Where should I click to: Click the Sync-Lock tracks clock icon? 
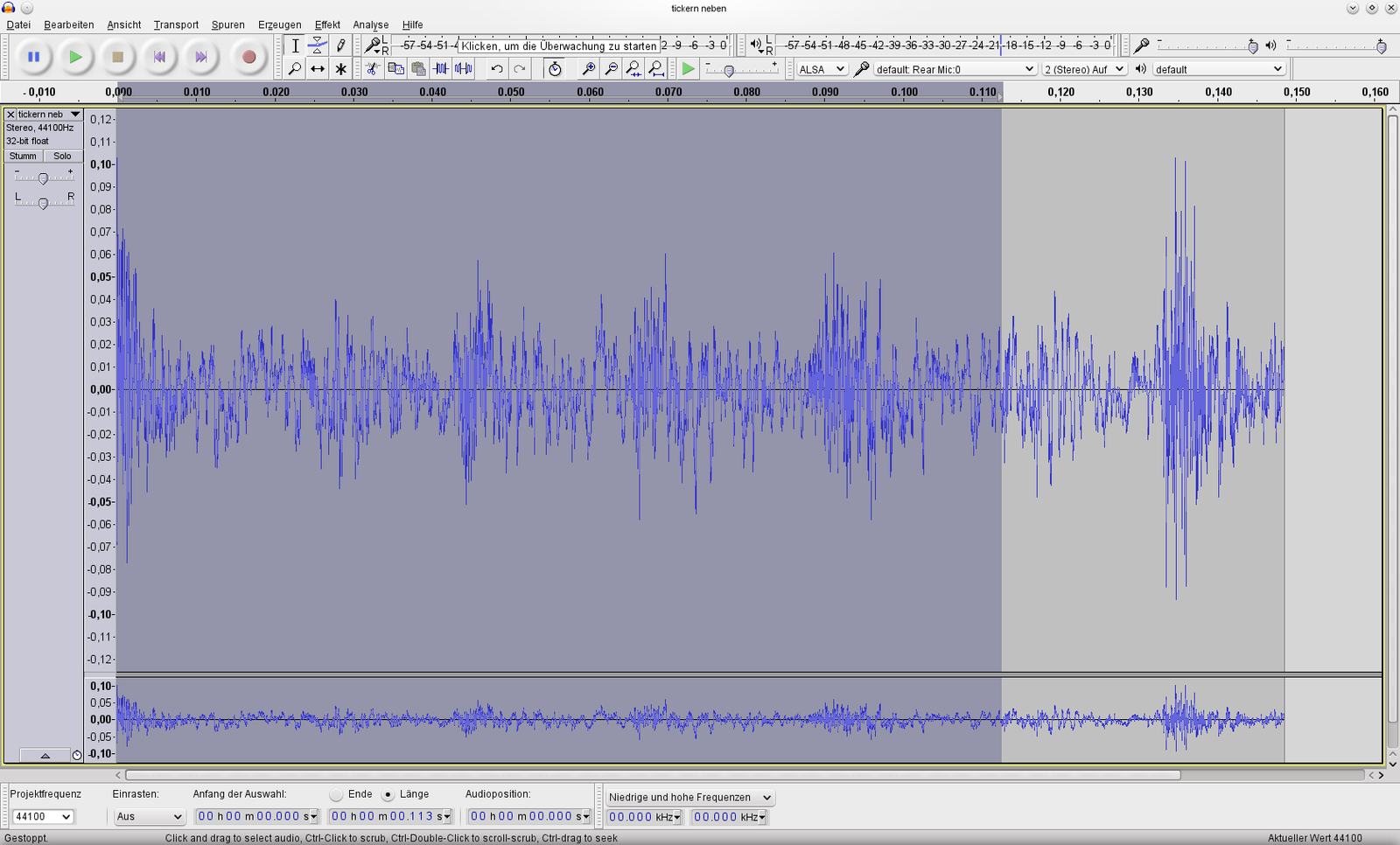(x=555, y=68)
